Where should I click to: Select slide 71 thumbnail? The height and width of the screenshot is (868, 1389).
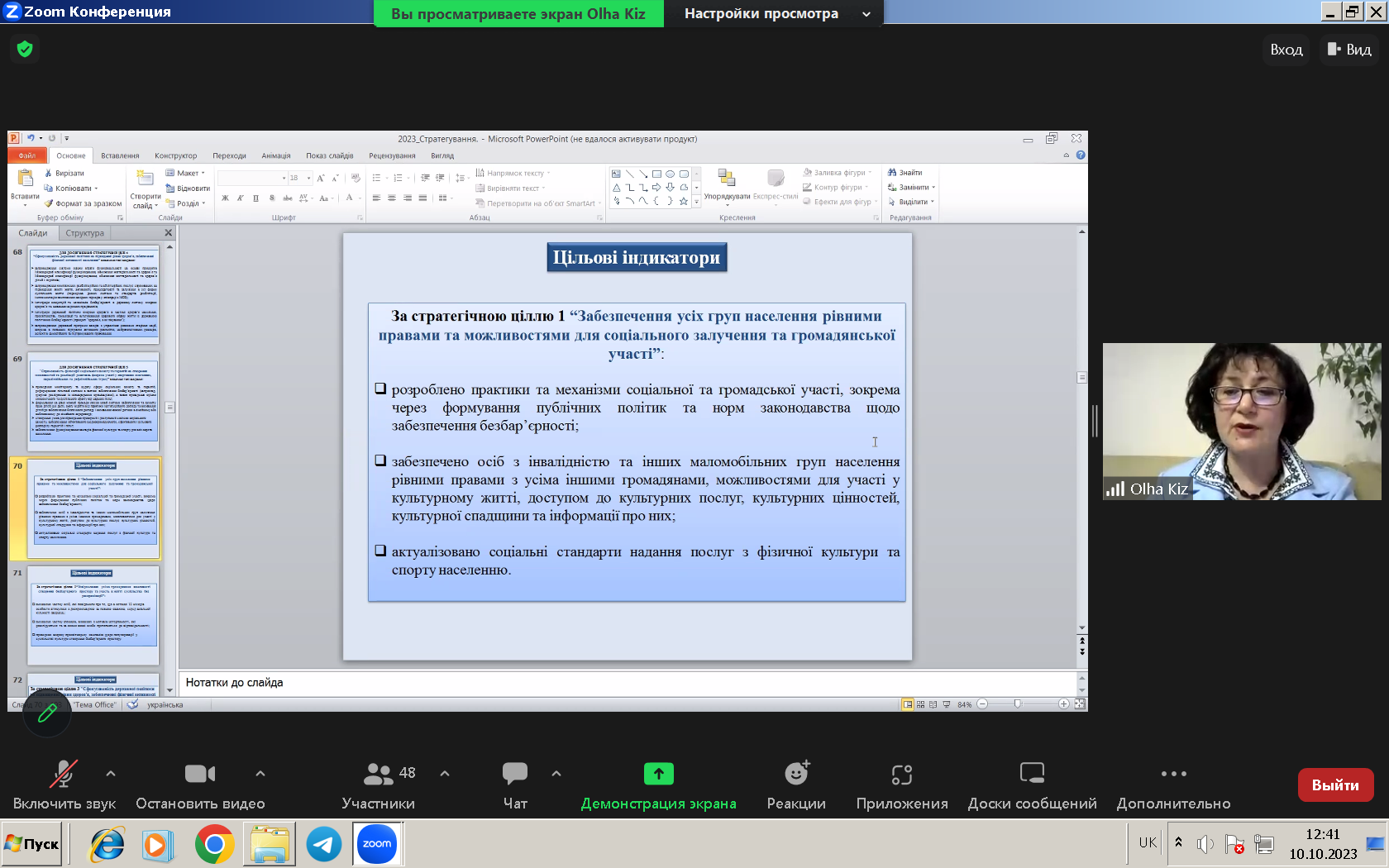point(93,615)
